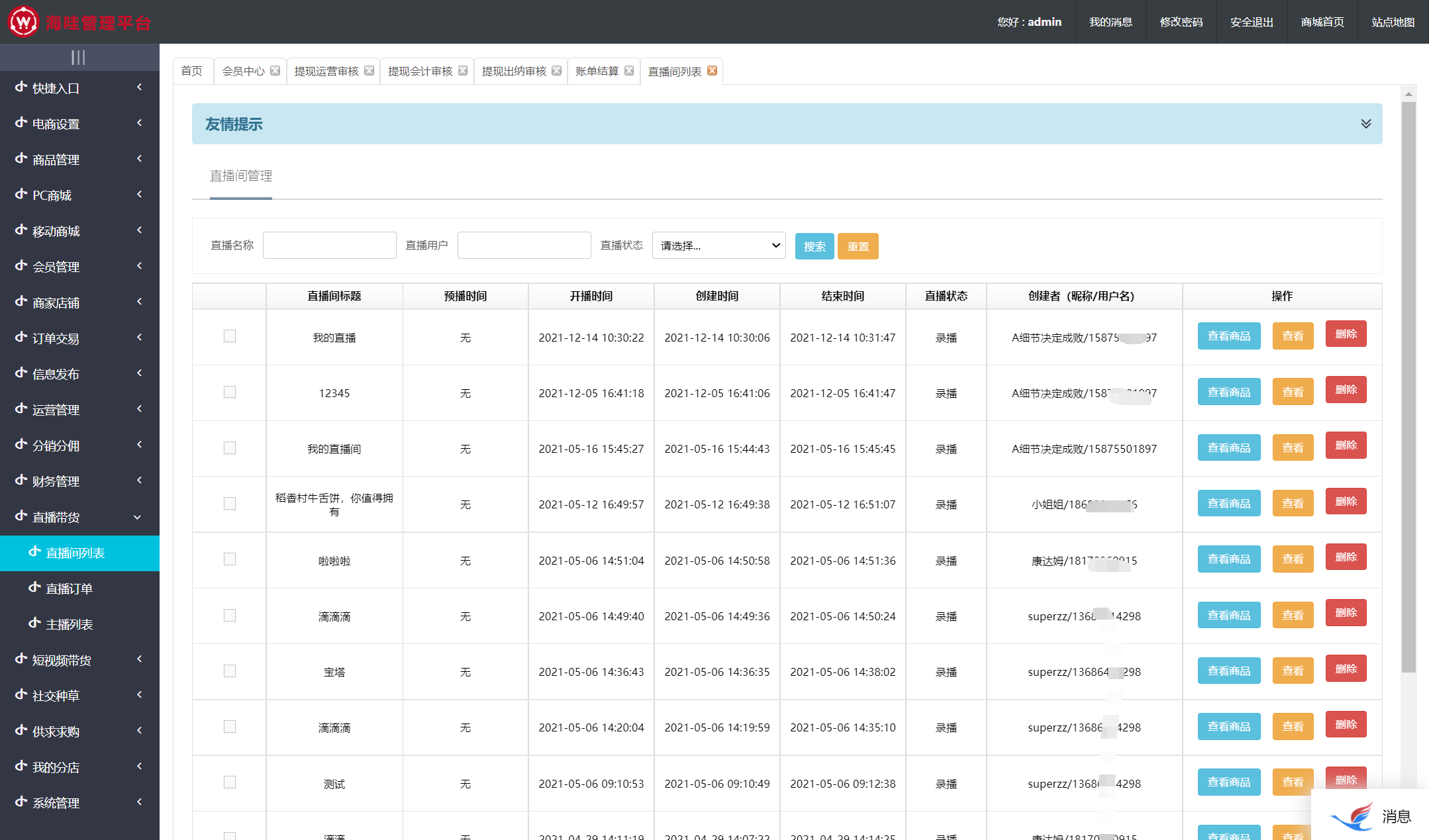Close the 提现出纳审核 tab
Viewport: 1429px width, 840px height.
click(557, 71)
